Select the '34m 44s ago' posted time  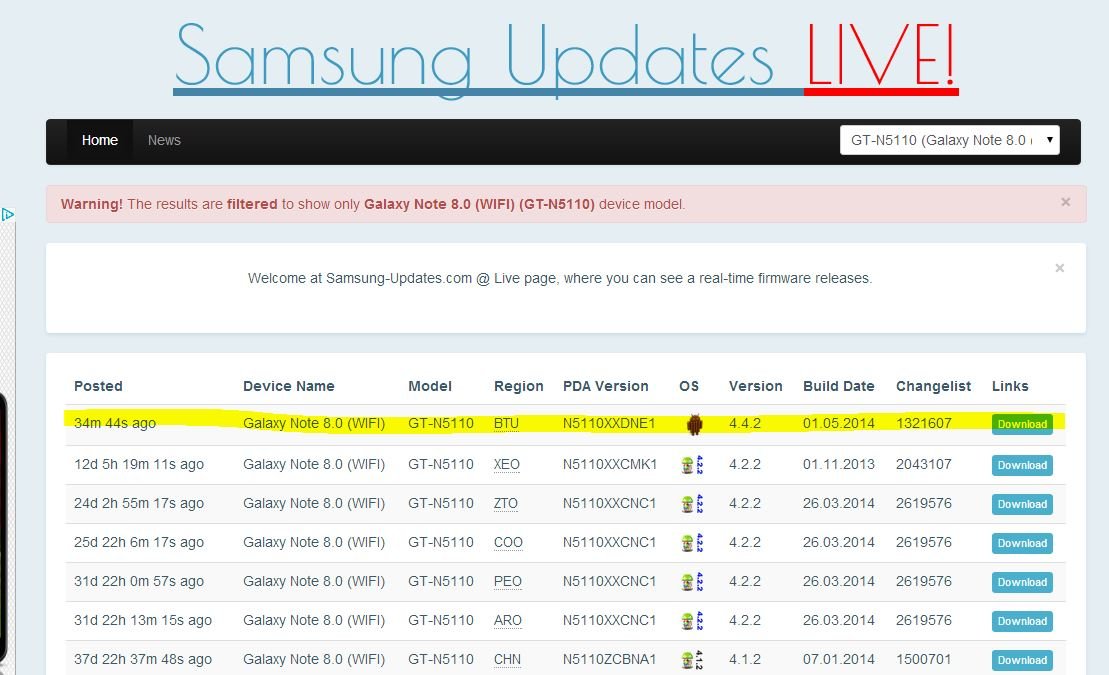pyautogui.click(x=115, y=423)
